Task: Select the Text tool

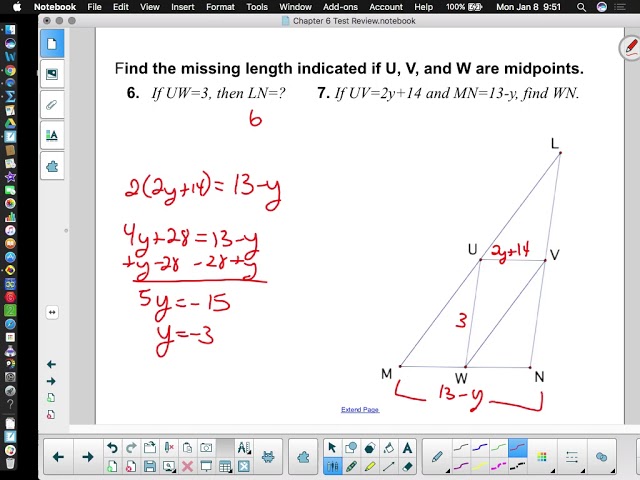Action: pos(407,448)
